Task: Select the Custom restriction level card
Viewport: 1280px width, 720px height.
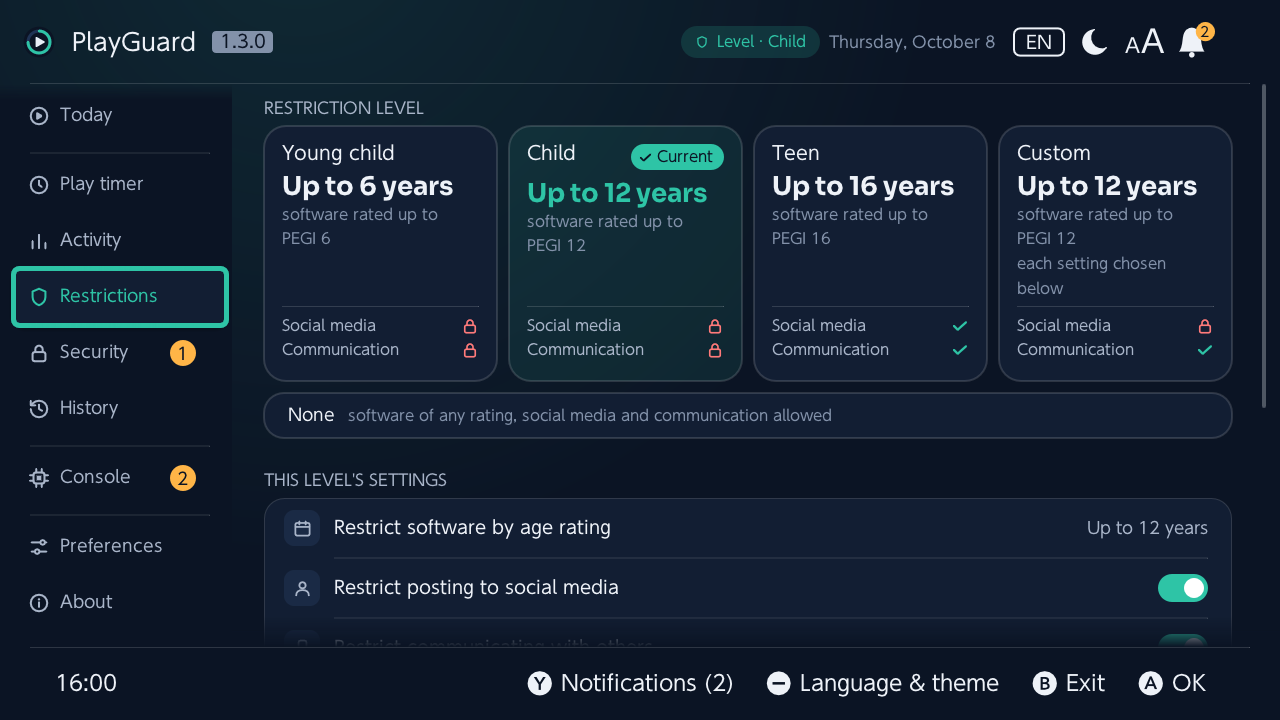Action: tap(1115, 253)
